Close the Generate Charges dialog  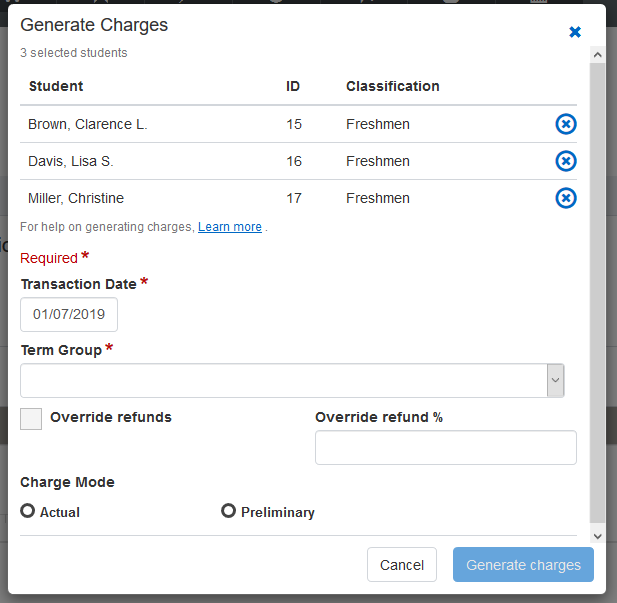[x=575, y=32]
